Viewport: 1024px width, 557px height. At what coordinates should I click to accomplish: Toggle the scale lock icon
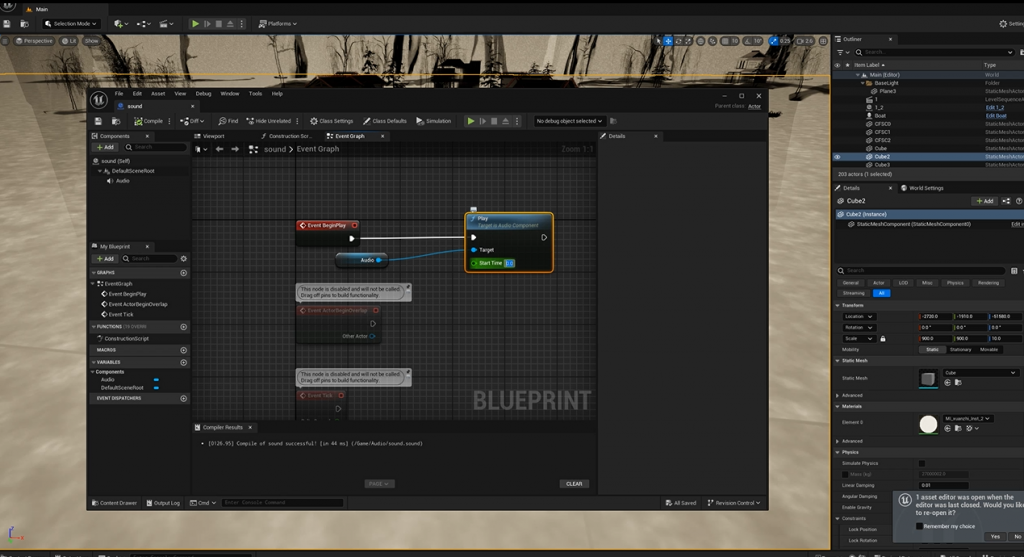883,339
